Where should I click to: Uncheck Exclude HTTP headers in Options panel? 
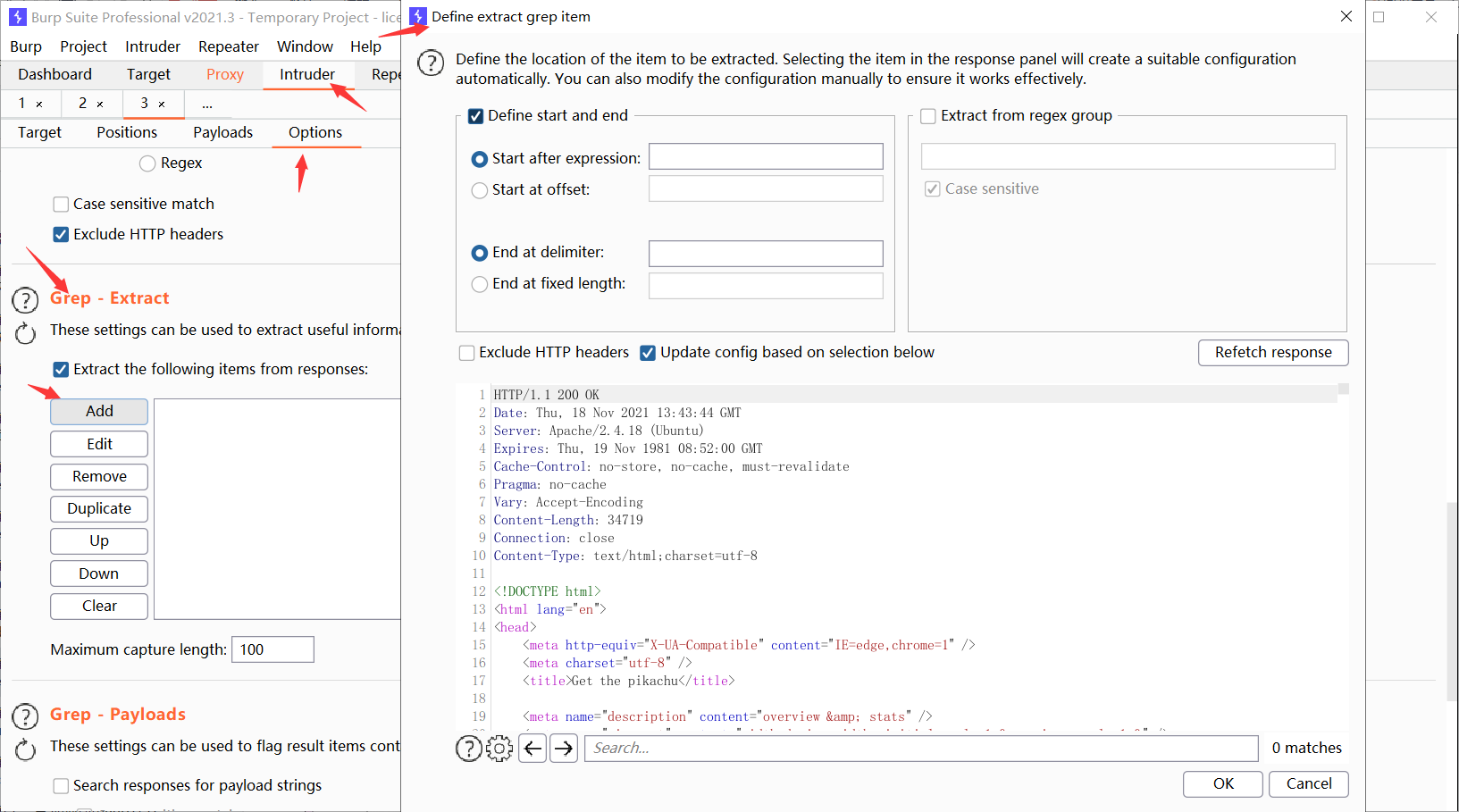(61, 235)
